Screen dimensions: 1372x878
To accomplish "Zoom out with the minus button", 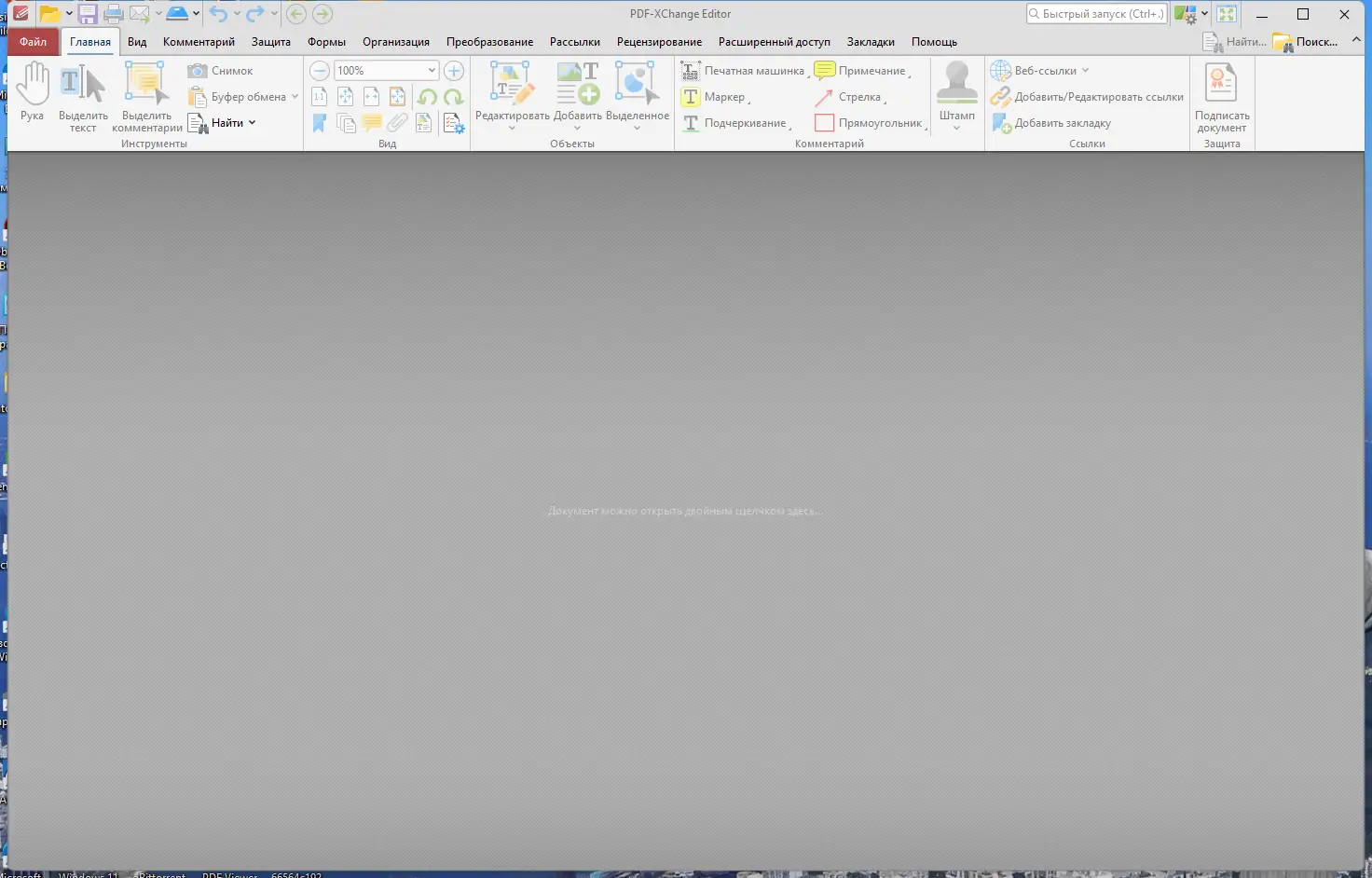I will pos(320,71).
